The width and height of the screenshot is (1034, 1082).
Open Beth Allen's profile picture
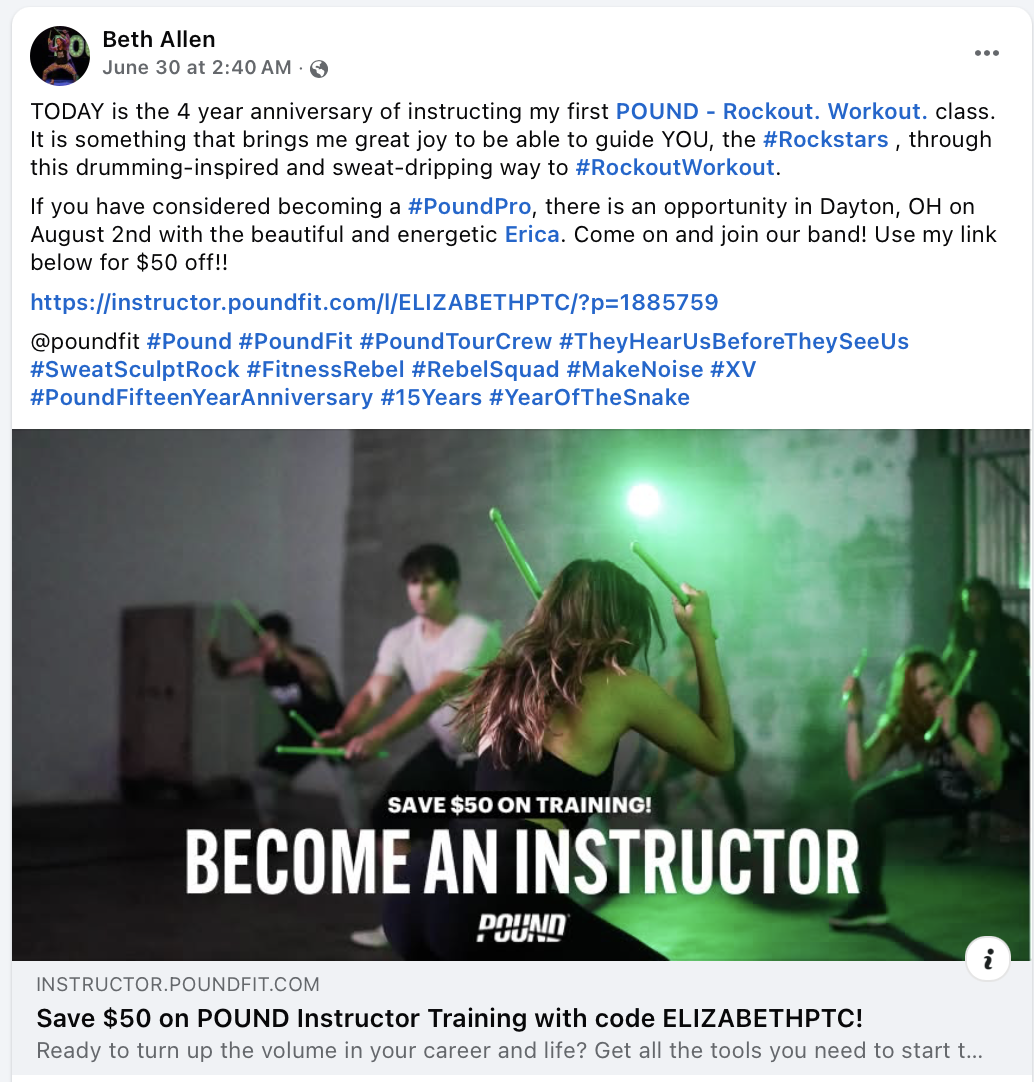60,56
